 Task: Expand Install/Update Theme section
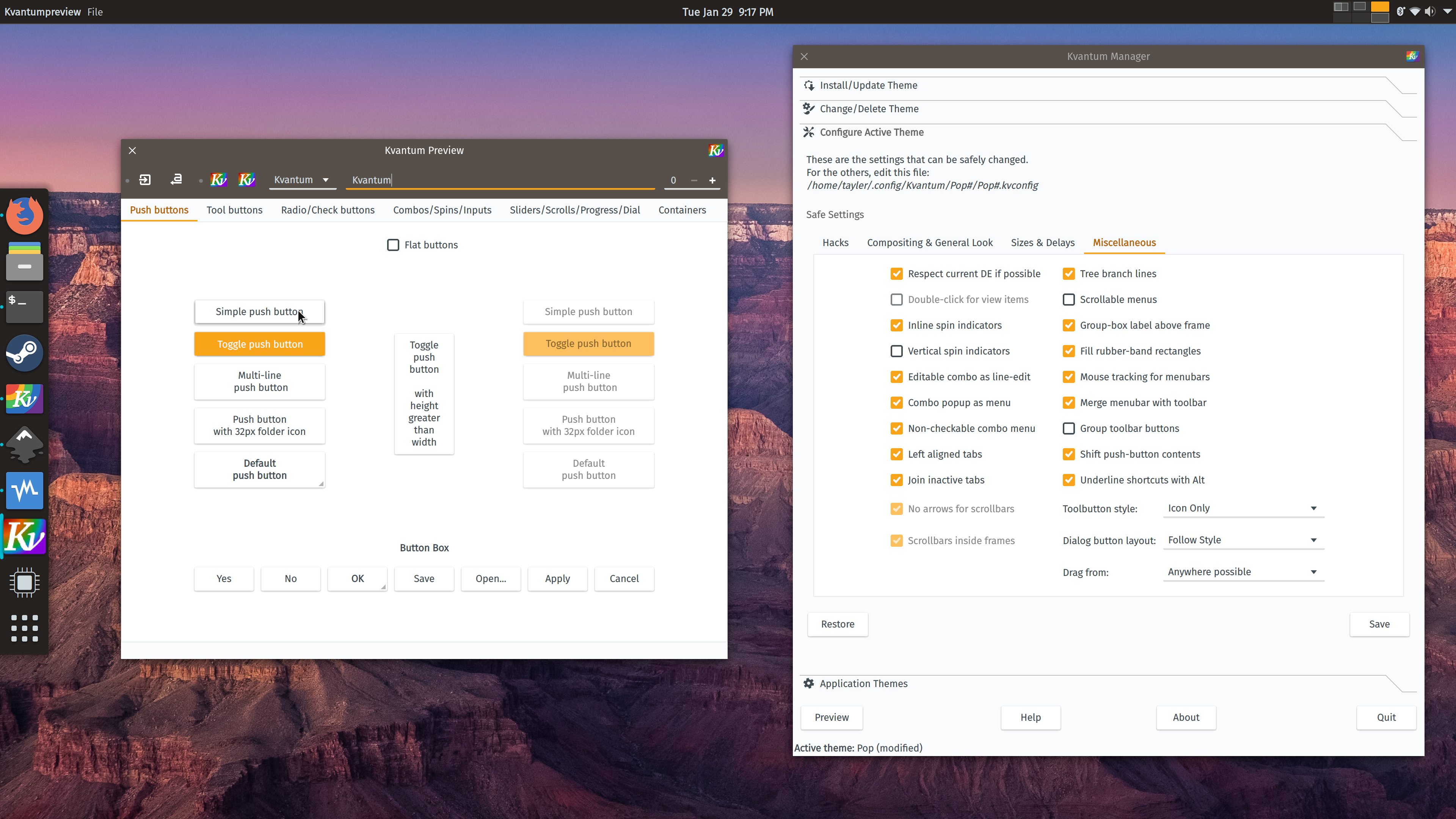tap(1108, 85)
